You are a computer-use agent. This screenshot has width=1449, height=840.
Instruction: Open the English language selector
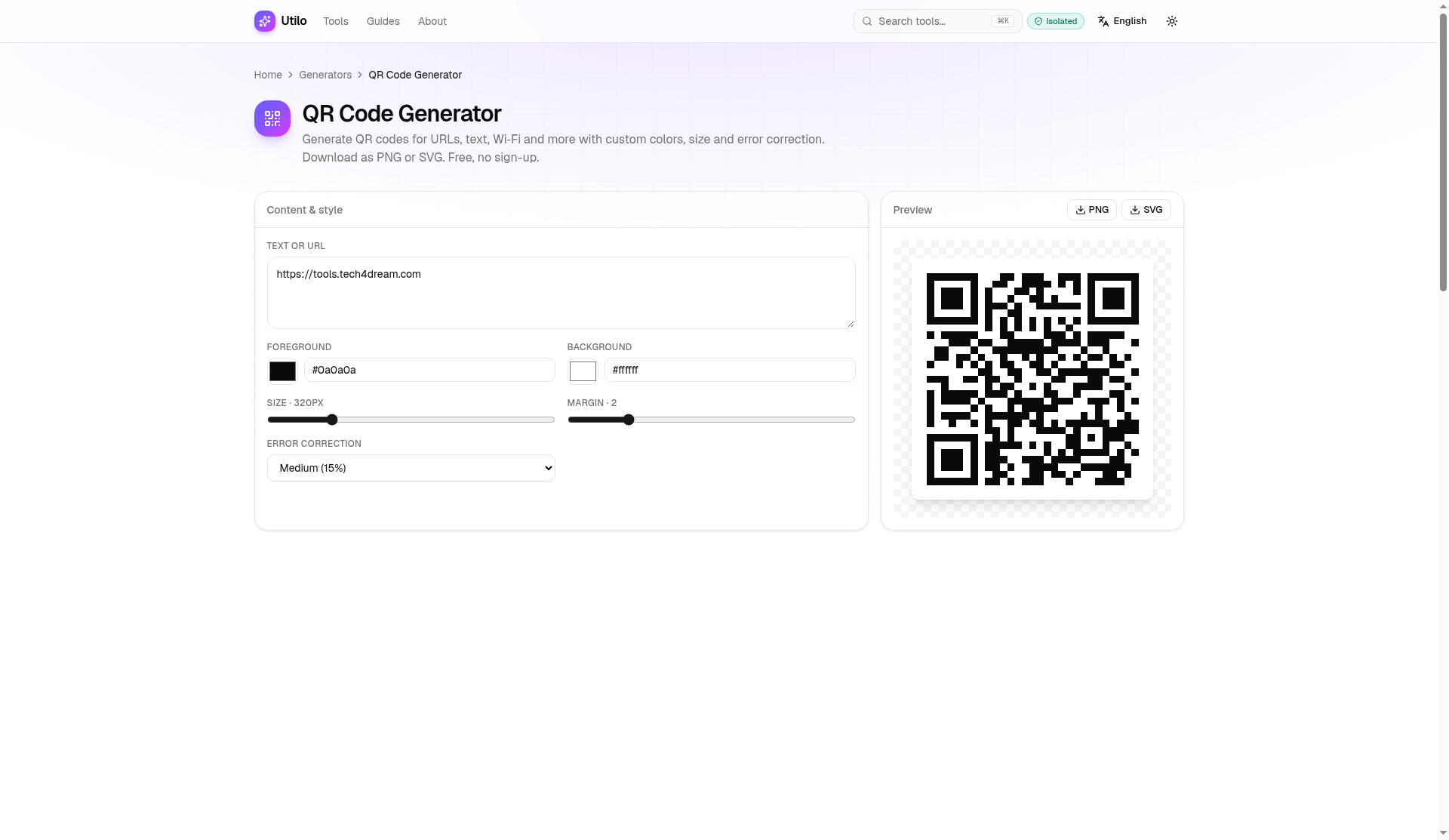1122,21
